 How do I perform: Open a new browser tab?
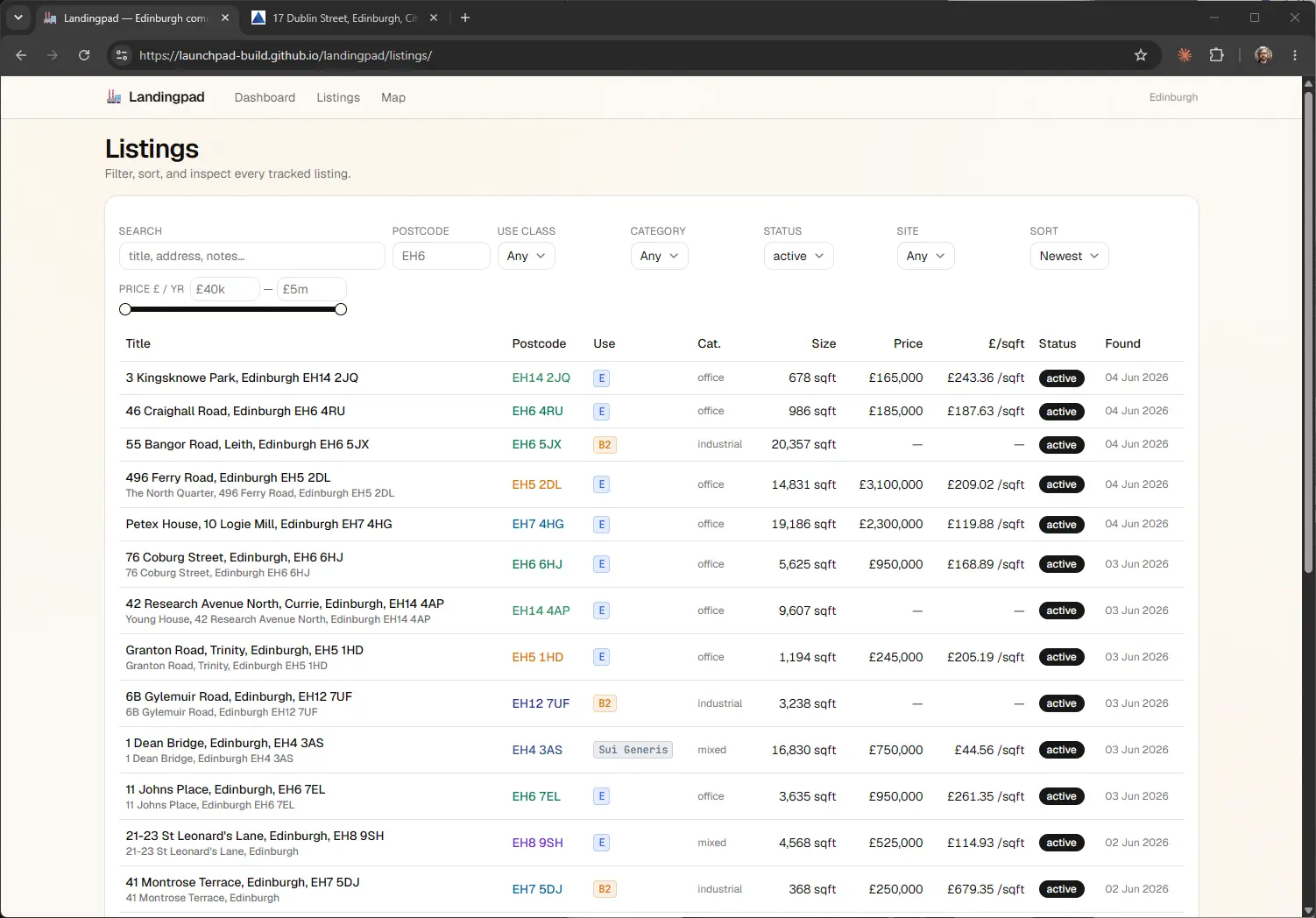[x=465, y=18]
